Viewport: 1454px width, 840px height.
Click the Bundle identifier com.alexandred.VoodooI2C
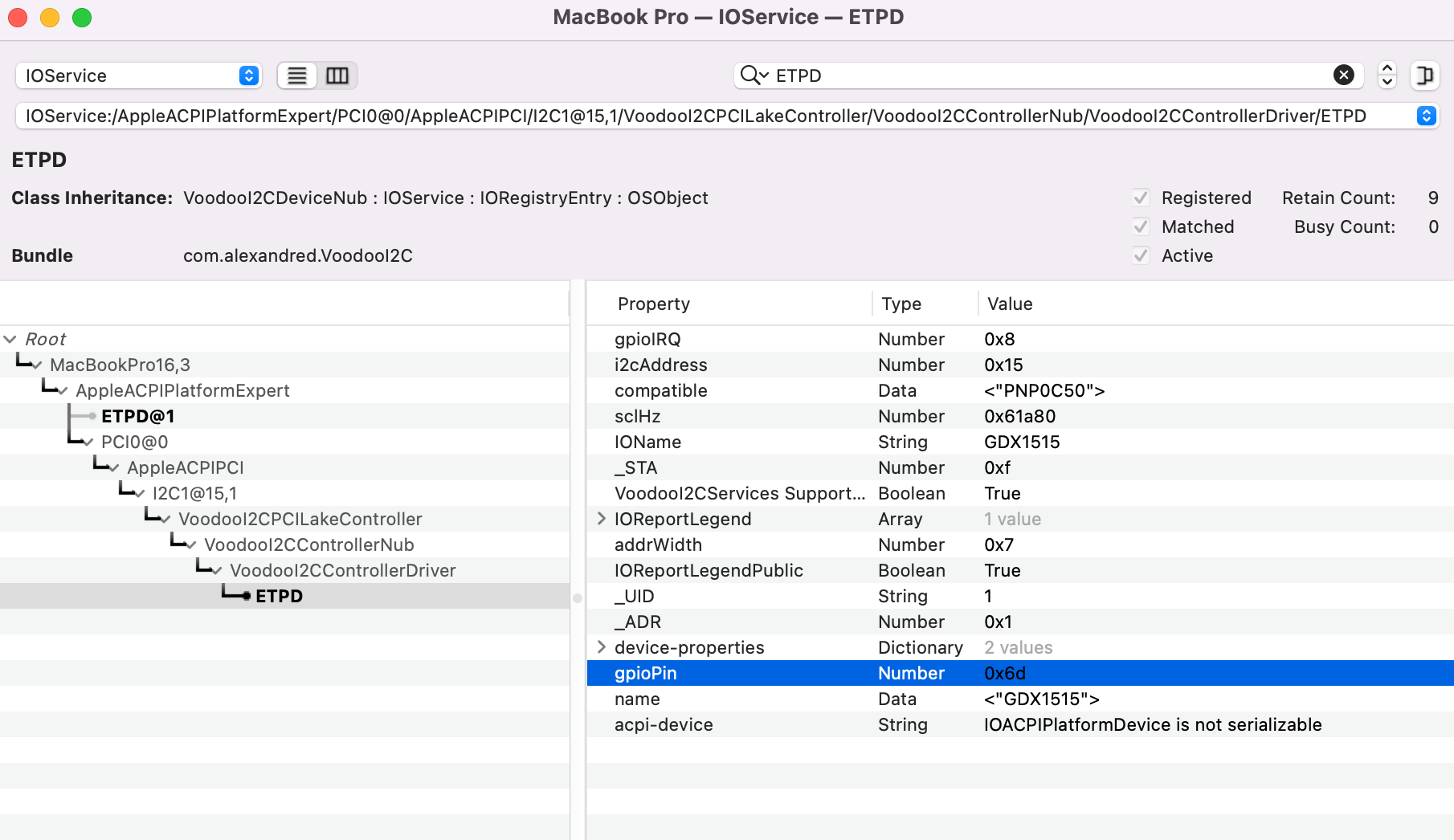tap(298, 255)
